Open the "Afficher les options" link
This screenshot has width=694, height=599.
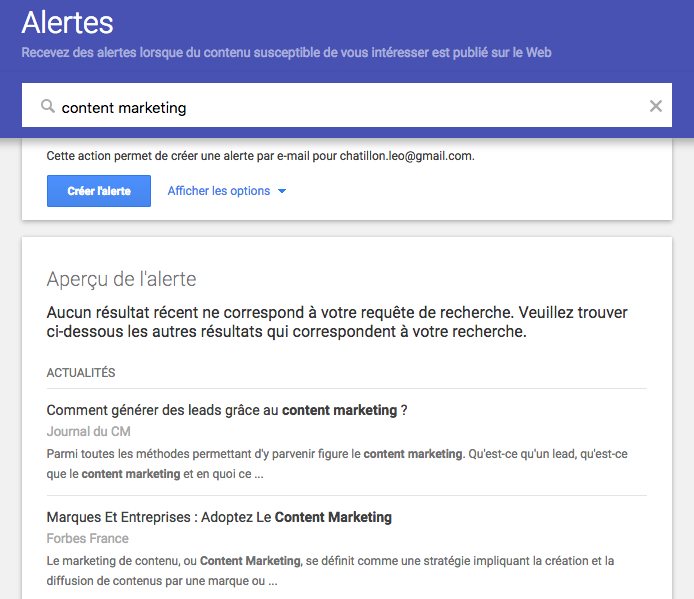click(x=218, y=191)
